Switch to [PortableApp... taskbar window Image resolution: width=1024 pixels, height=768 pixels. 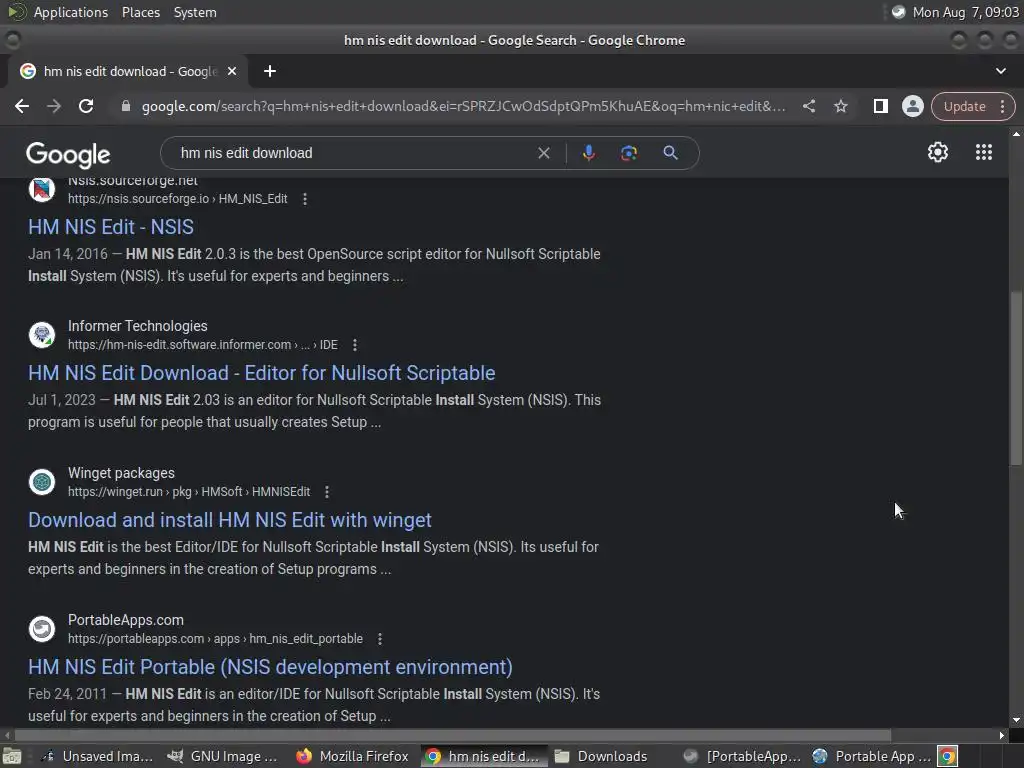coord(742,756)
